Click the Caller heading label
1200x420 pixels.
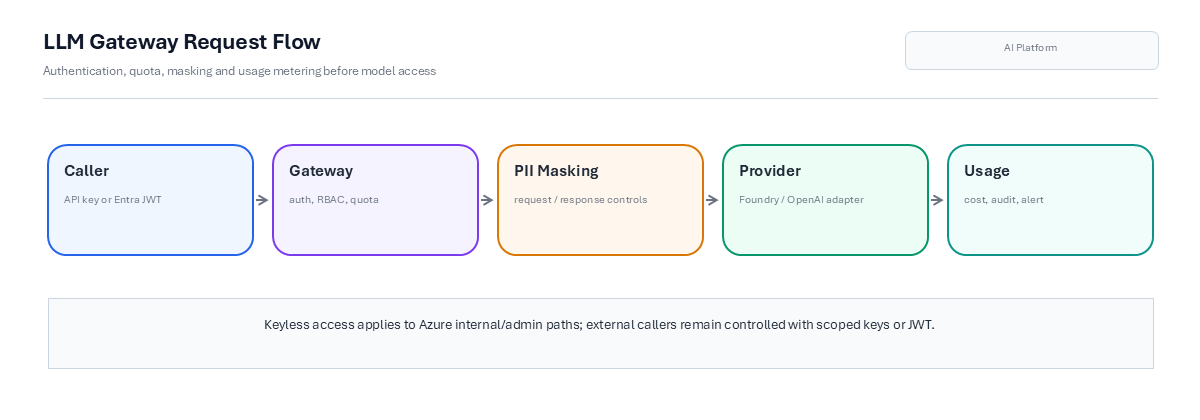(87, 171)
